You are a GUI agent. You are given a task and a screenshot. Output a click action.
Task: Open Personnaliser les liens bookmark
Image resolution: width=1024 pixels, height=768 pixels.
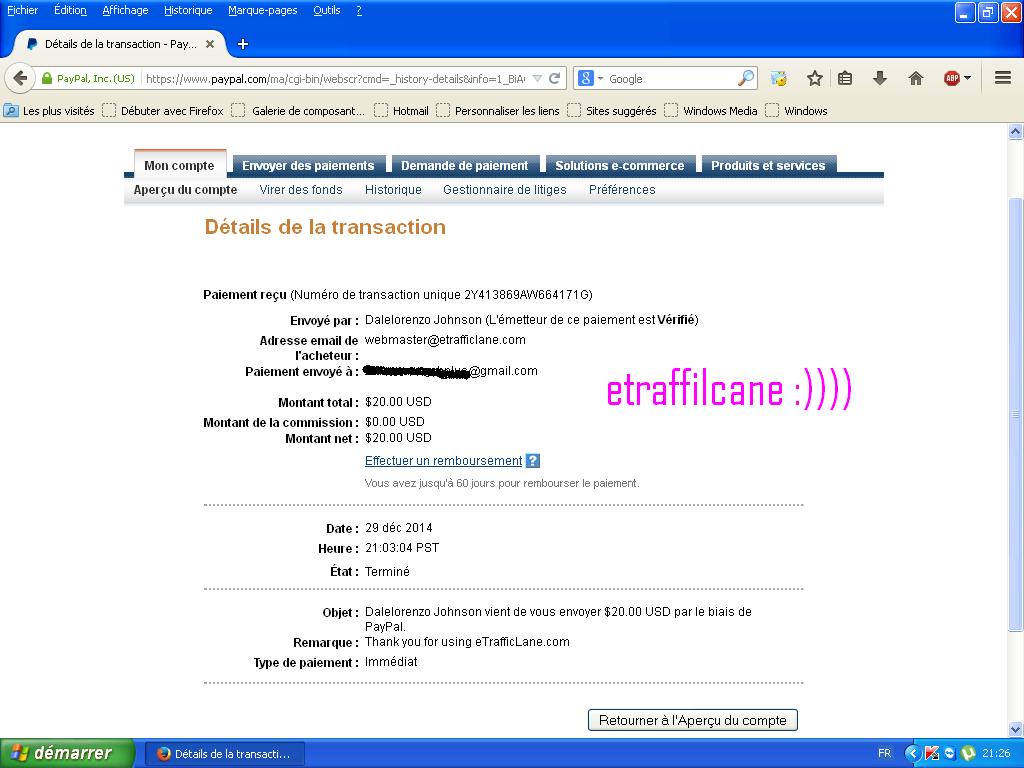[499, 111]
